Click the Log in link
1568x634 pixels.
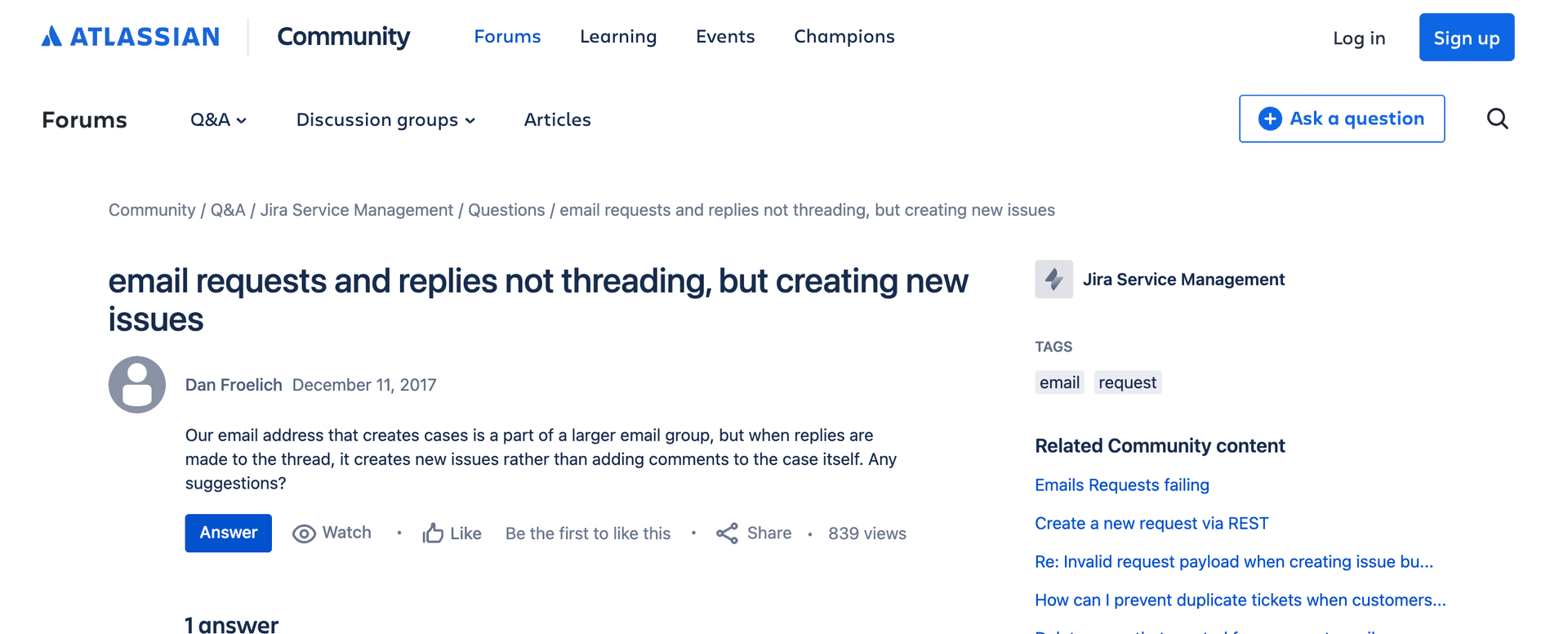tap(1359, 38)
